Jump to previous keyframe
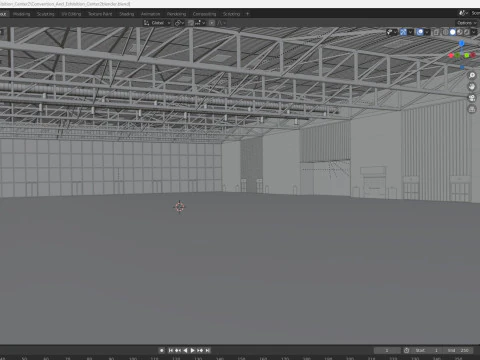Image resolution: width=480 pixels, height=360 pixels. point(178,350)
